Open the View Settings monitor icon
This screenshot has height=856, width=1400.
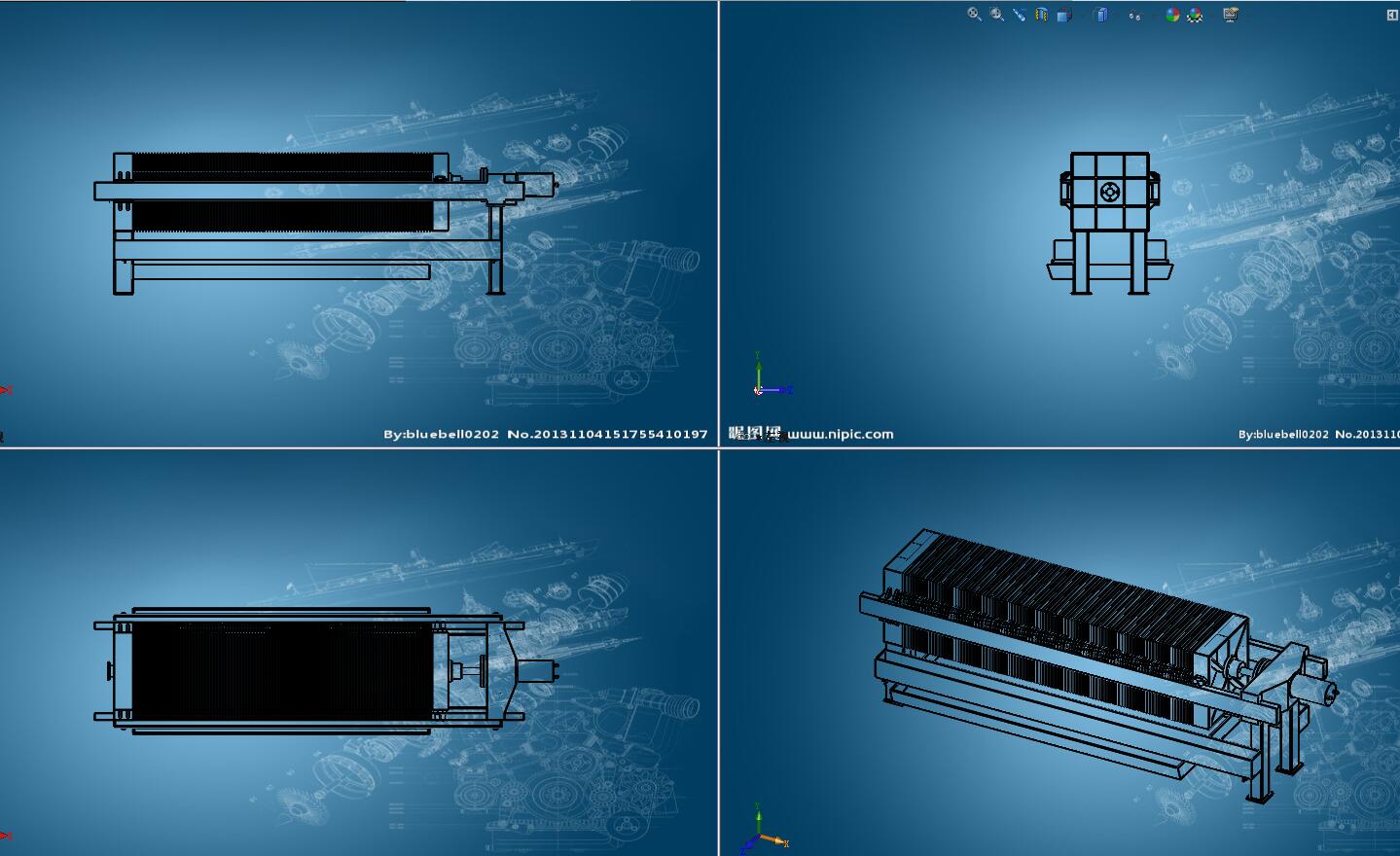(x=1231, y=15)
